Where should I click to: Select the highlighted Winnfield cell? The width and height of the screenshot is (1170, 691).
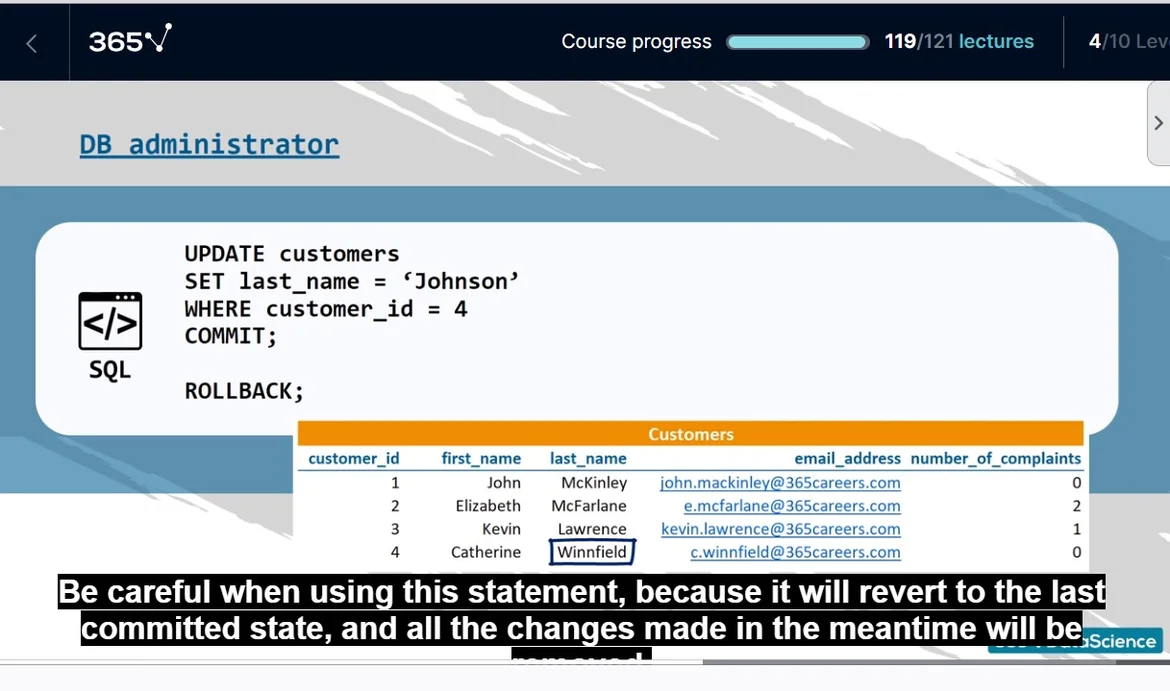tap(592, 552)
